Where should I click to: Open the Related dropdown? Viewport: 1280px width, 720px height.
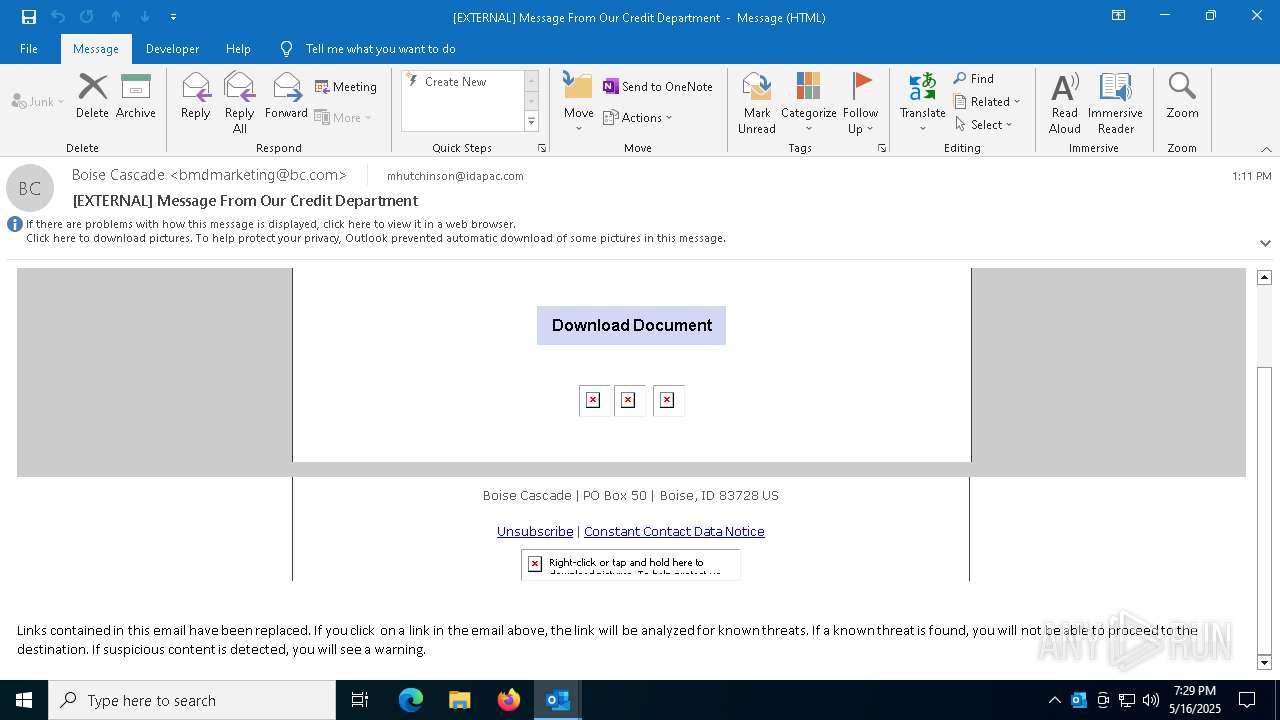click(x=987, y=102)
